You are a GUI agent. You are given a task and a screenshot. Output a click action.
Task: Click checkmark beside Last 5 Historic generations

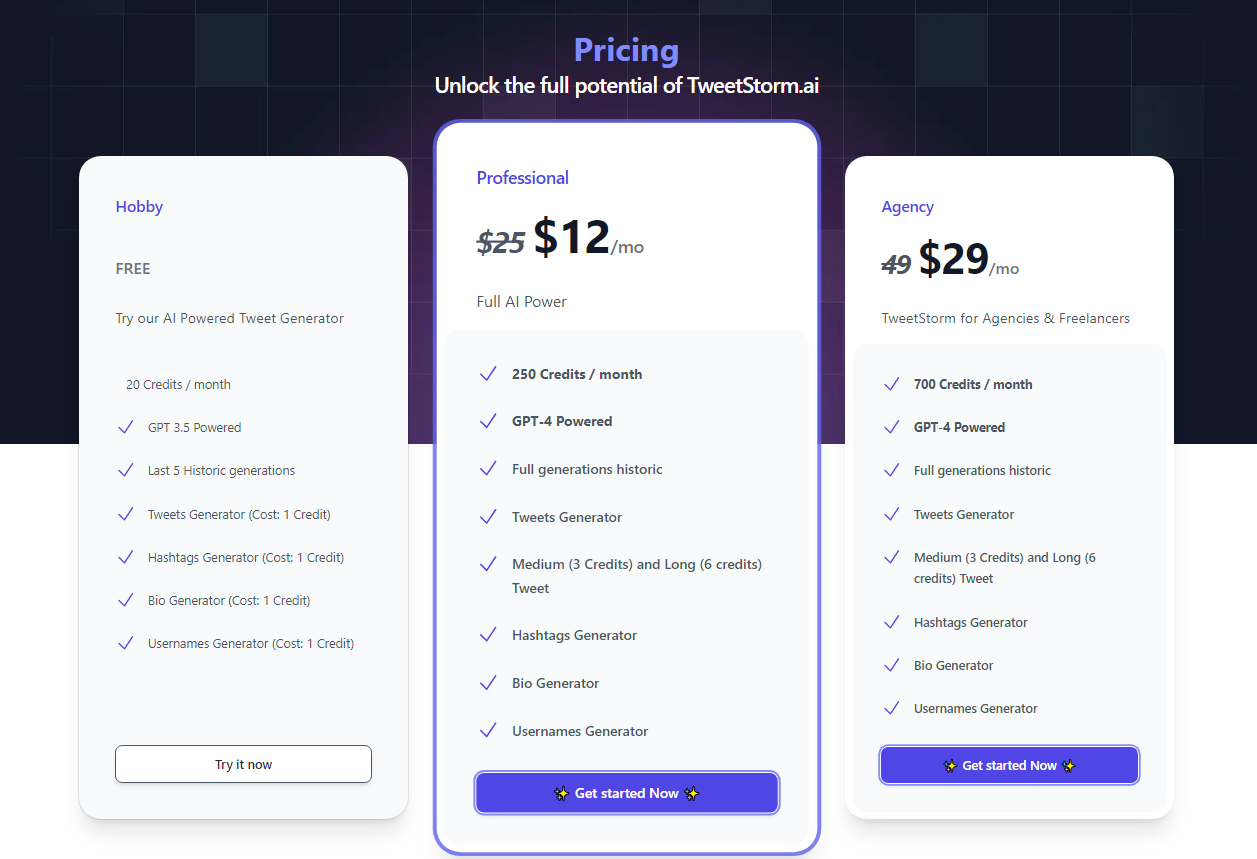125,470
